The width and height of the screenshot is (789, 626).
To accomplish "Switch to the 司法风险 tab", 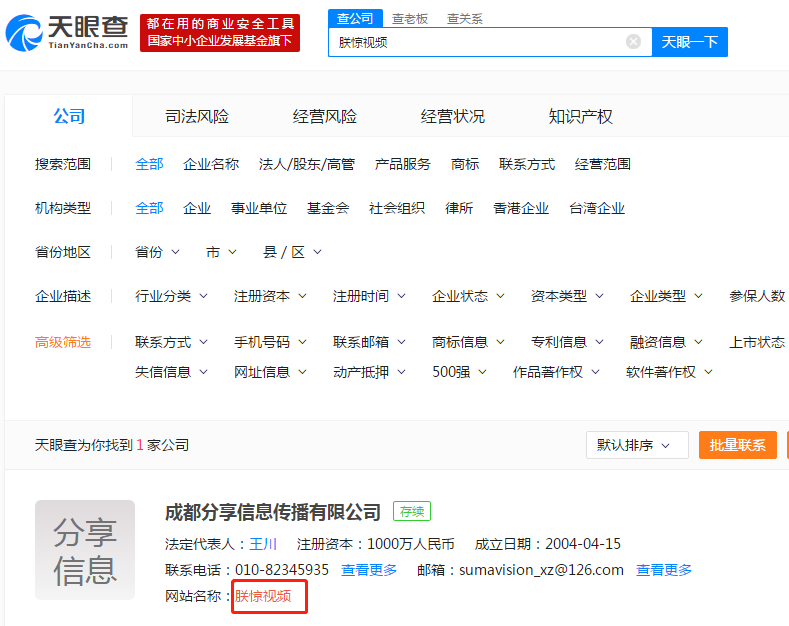I will point(197,117).
